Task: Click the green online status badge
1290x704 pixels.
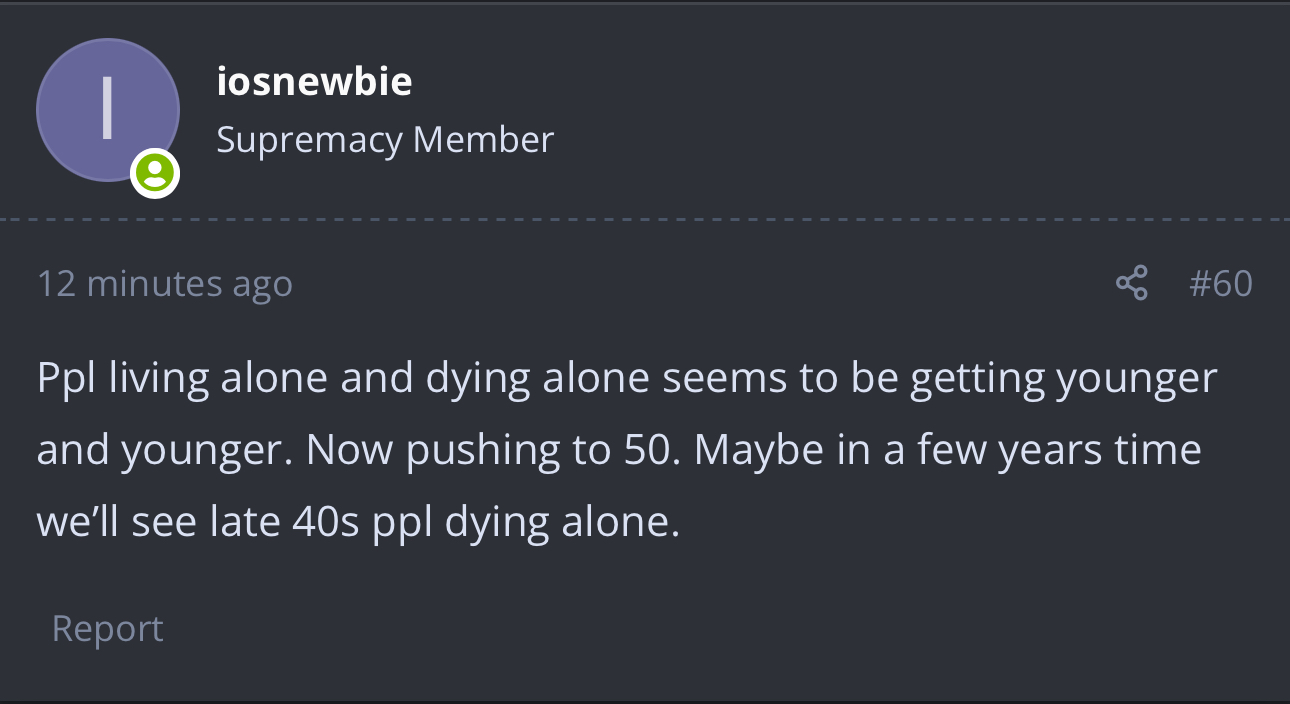Action: pyautogui.click(x=154, y=174)
